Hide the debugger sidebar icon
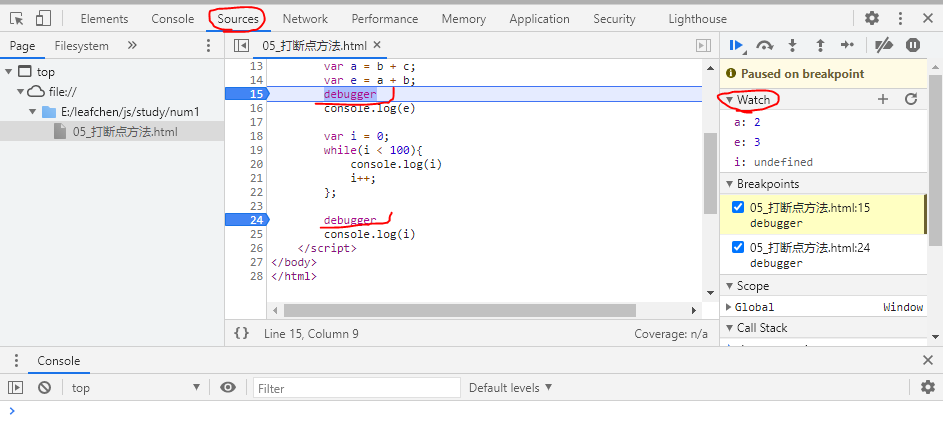The height and width of the screenshot is (443, 943). [703, 46]
